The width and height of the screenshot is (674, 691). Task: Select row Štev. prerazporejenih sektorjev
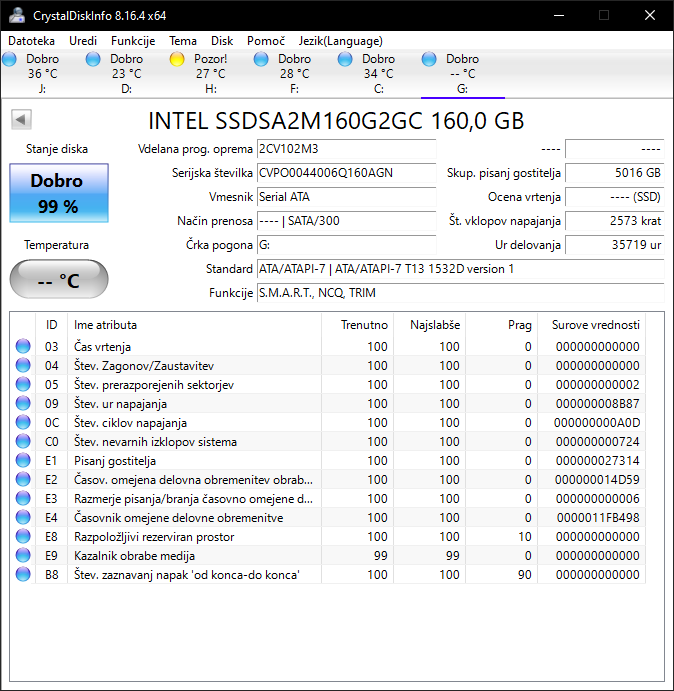[328, 384]
